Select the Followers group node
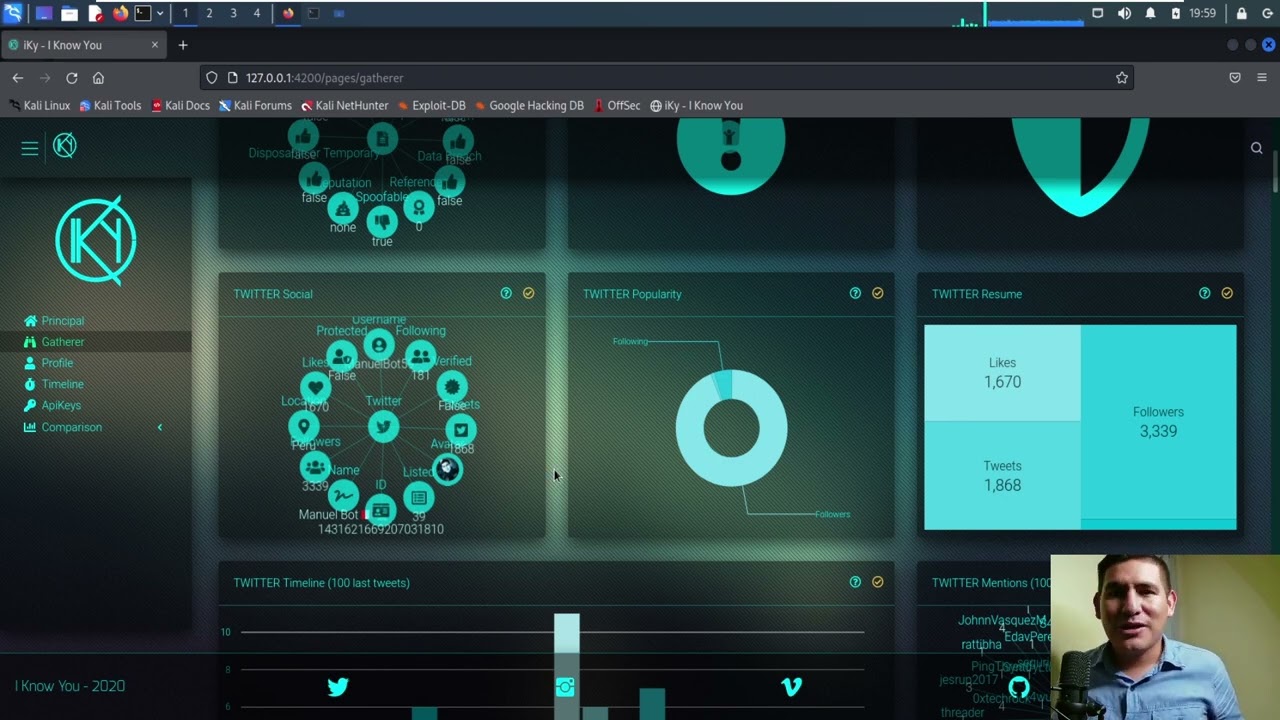Screen dimensions: 1280x720 point(315,466)
